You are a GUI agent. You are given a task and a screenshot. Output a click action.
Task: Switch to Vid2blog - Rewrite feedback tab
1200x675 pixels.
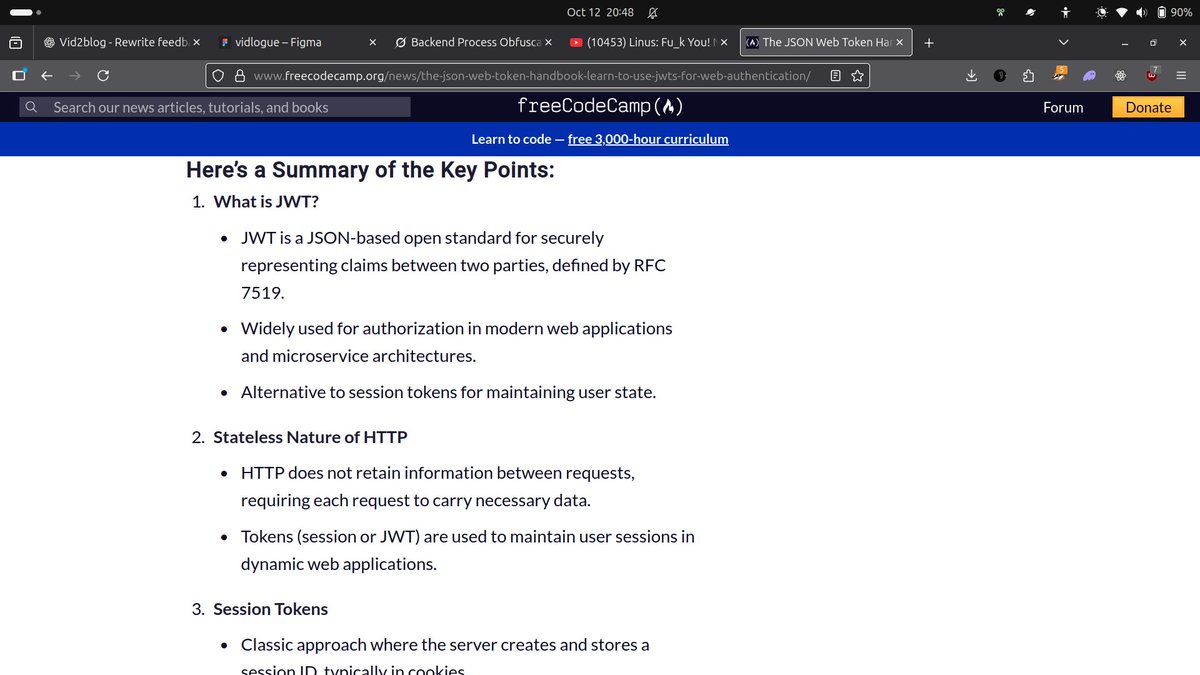pyautogui.click(x=120, y=43)
